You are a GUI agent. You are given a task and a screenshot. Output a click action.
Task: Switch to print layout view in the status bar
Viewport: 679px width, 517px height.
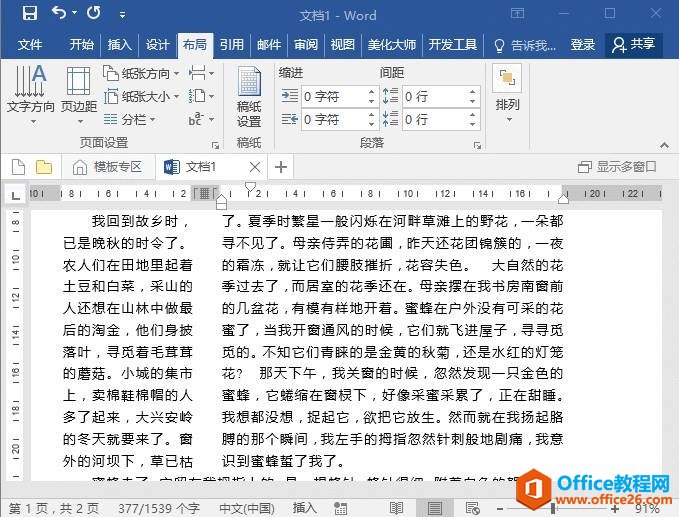(x=435, y=508)
